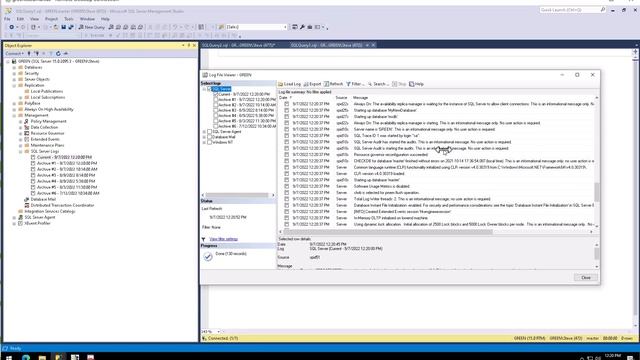
Task: Check the SQL Server Agent checkbox in Select logs
Action: tap(209, 132)
